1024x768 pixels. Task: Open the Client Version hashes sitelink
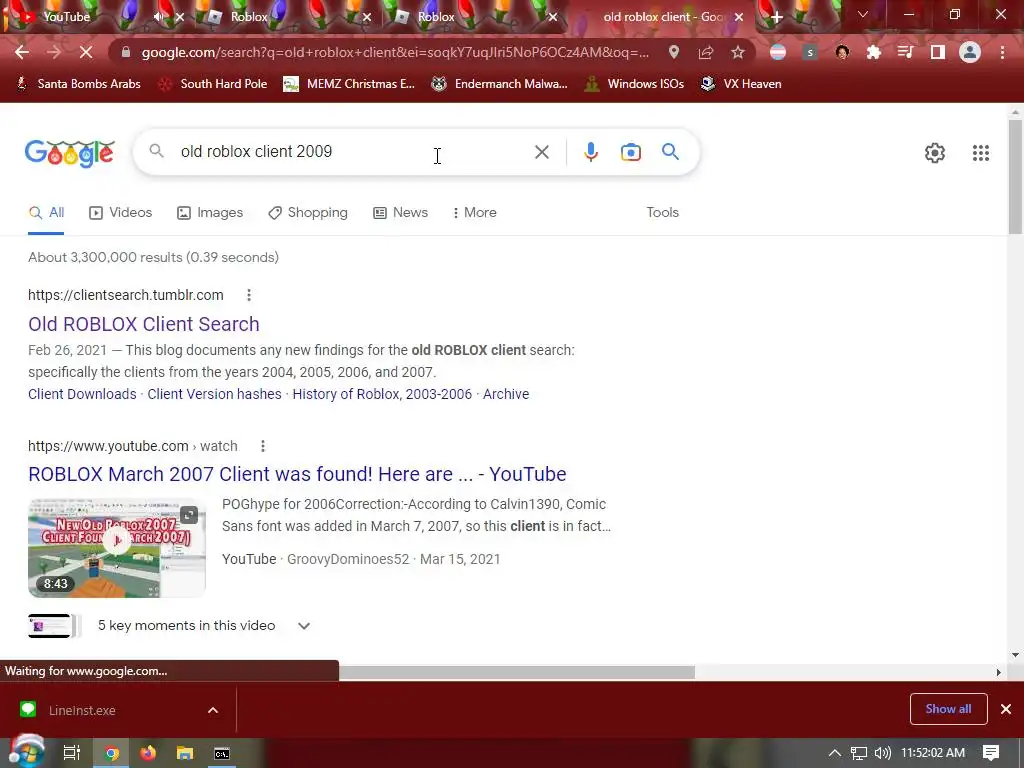(214, 394)
